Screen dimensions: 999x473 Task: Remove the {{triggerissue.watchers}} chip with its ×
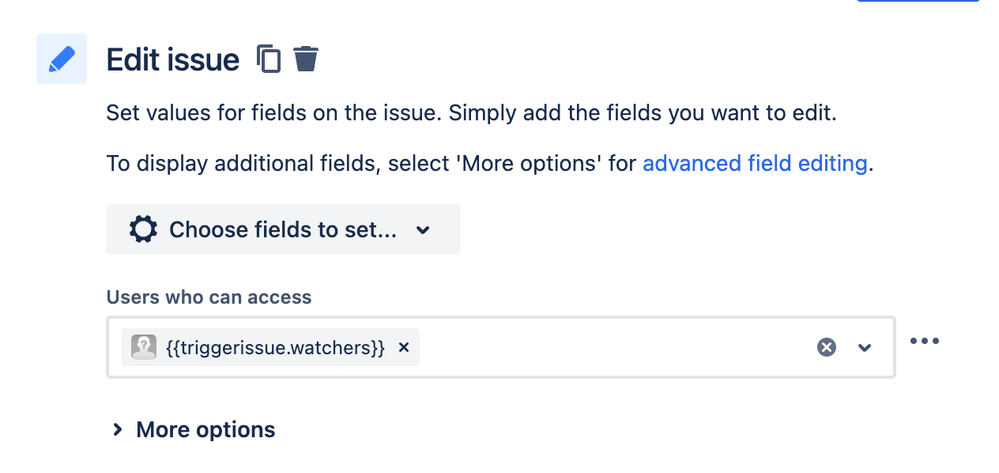click(x=403, y=347)
